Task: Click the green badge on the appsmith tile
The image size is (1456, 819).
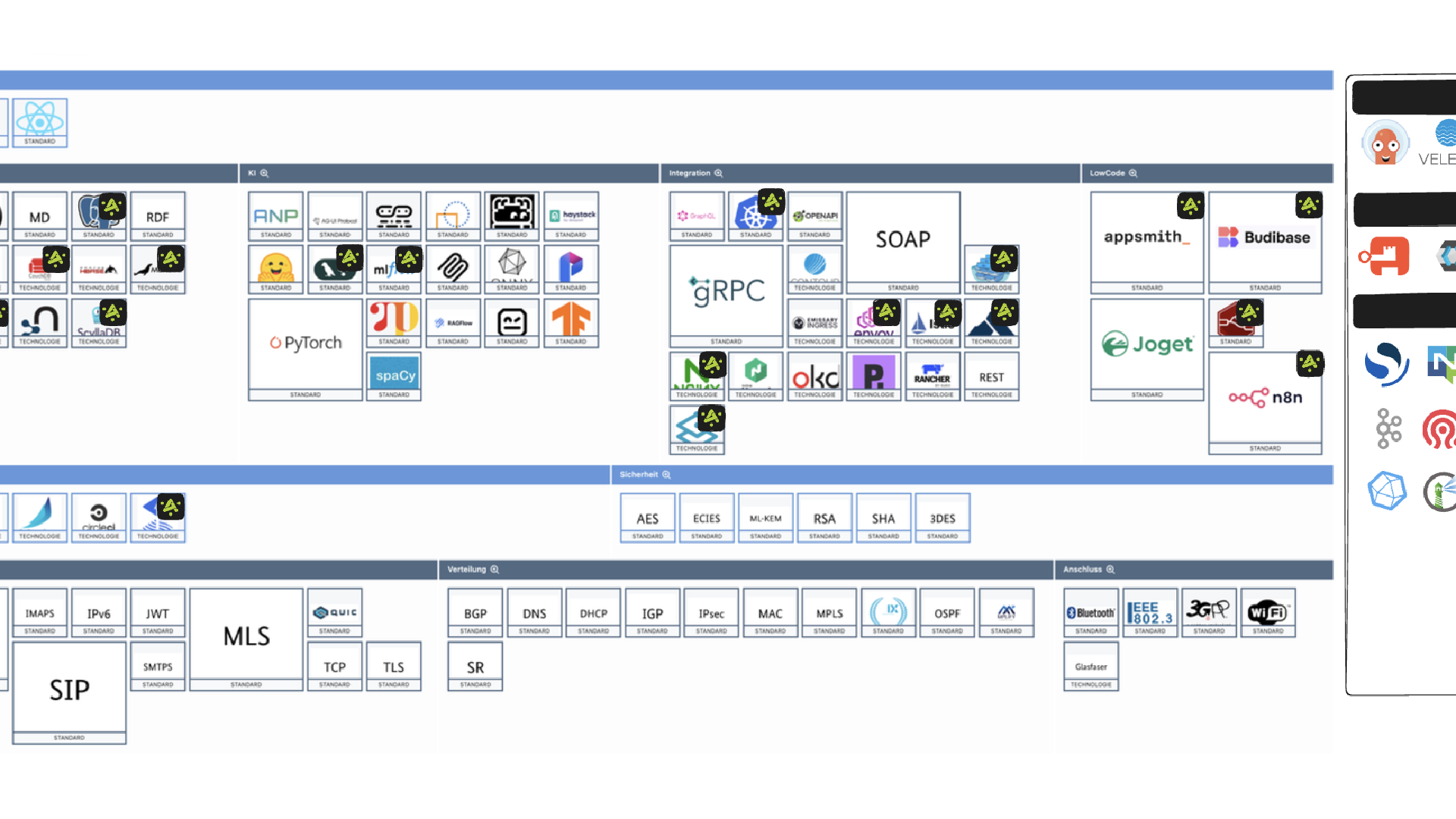Action: coord(1190,205)
